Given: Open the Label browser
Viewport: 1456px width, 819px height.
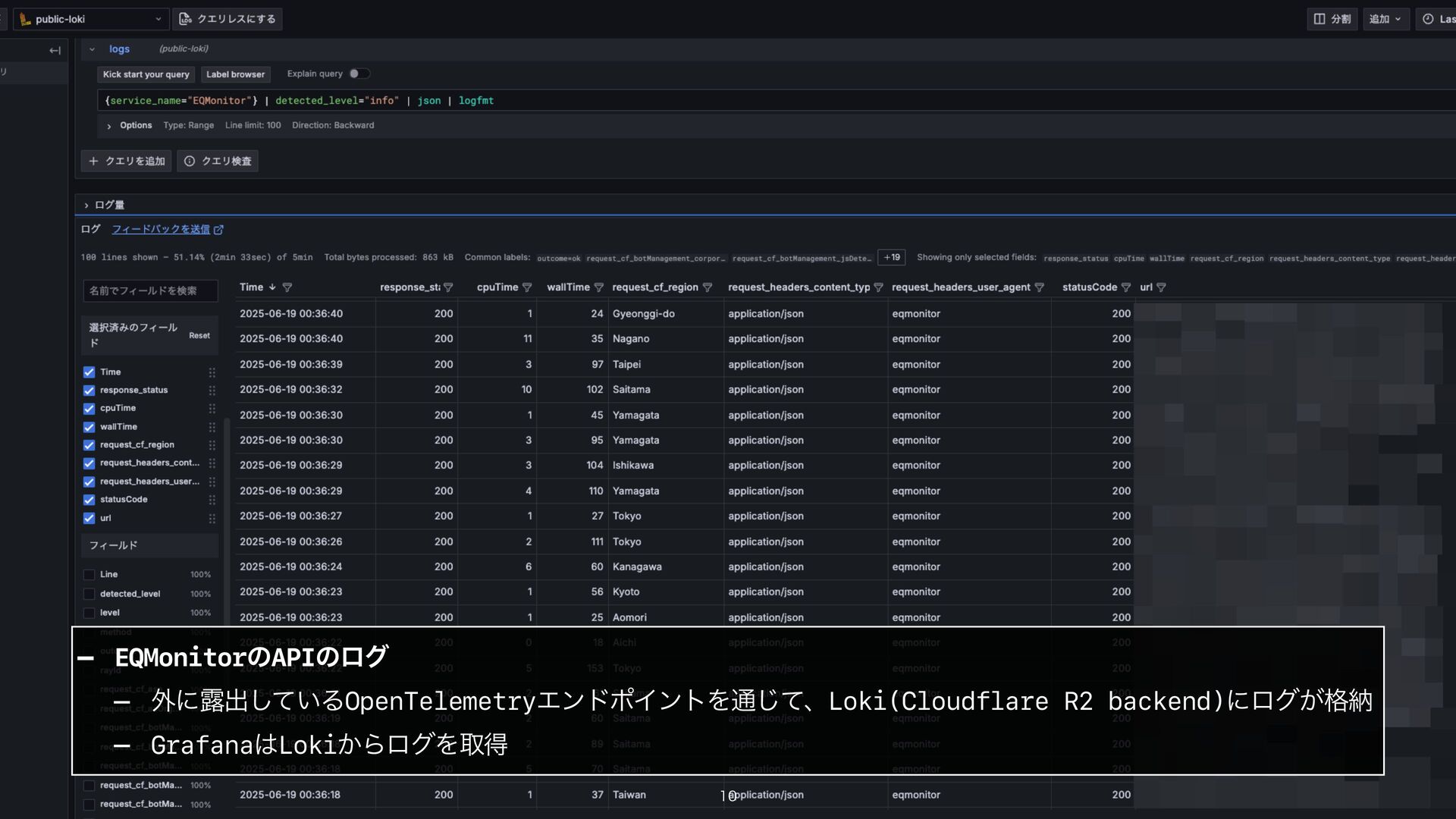Looking at the screenshot, I should [x=235, y=74].
